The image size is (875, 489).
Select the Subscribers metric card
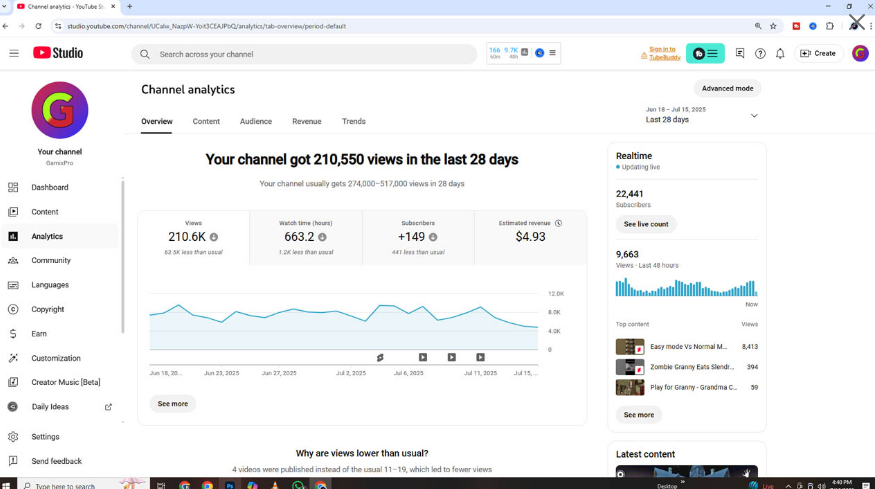pos(418,237)
